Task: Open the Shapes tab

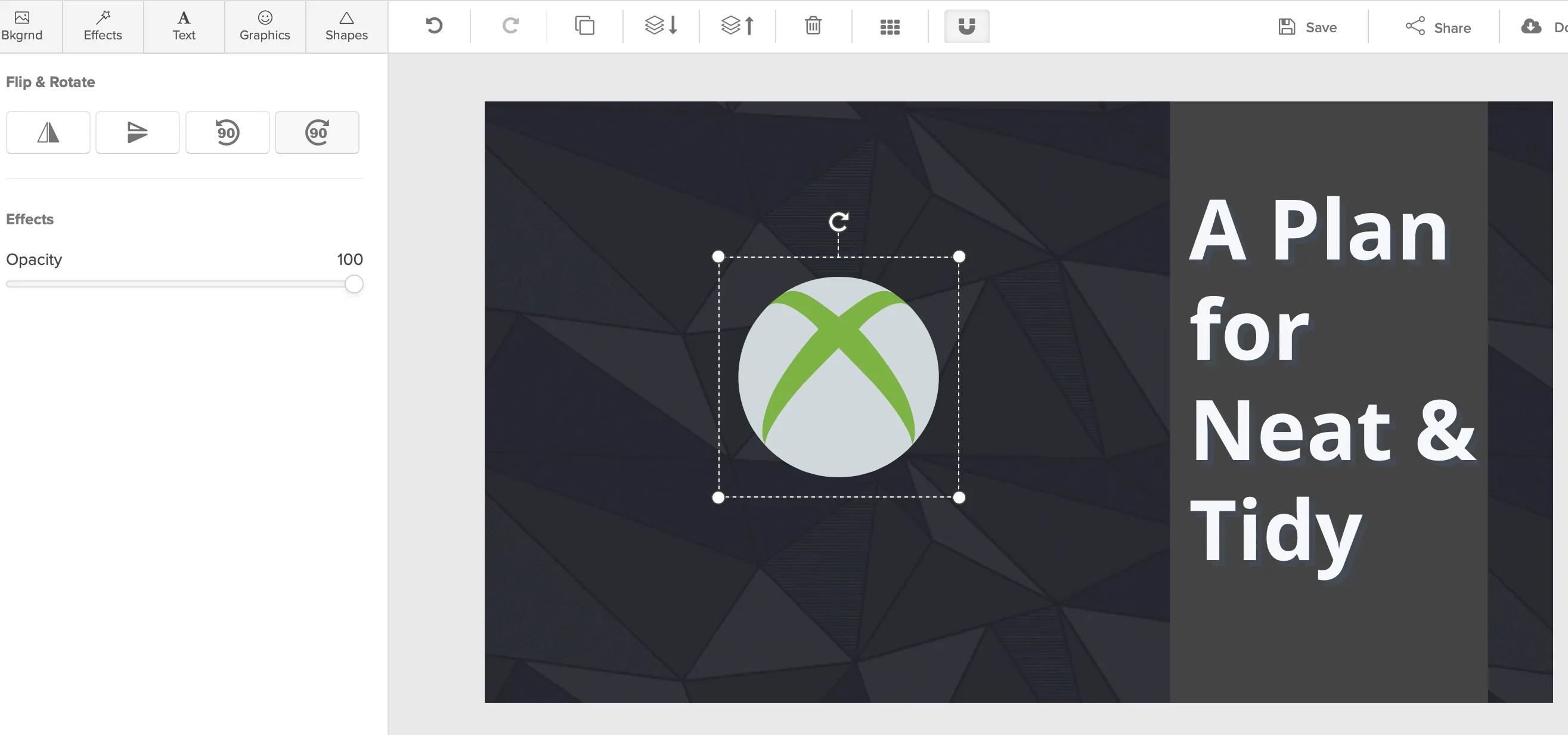Action: 346,26
